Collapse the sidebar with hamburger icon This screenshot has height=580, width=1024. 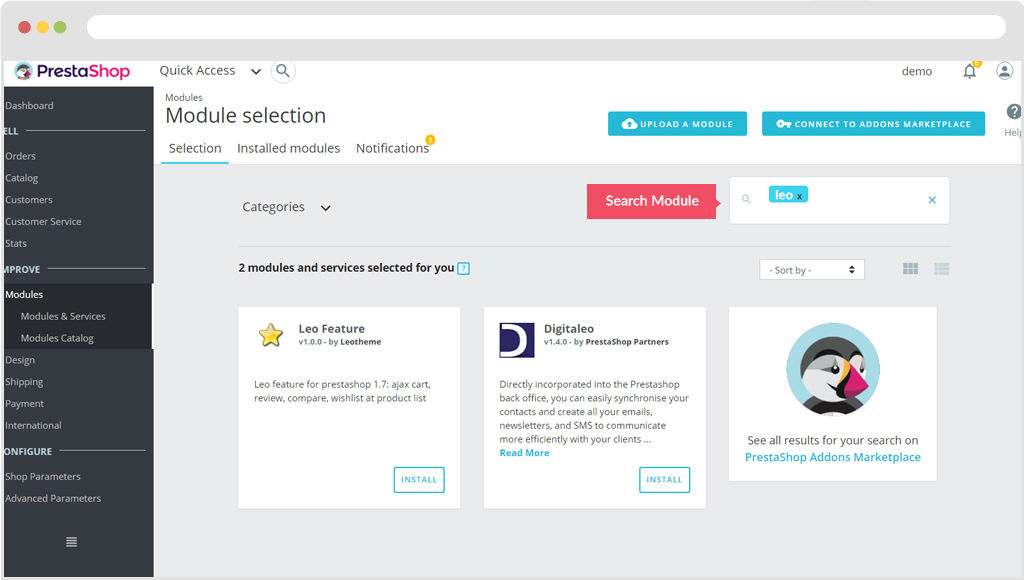pos(72,541)
